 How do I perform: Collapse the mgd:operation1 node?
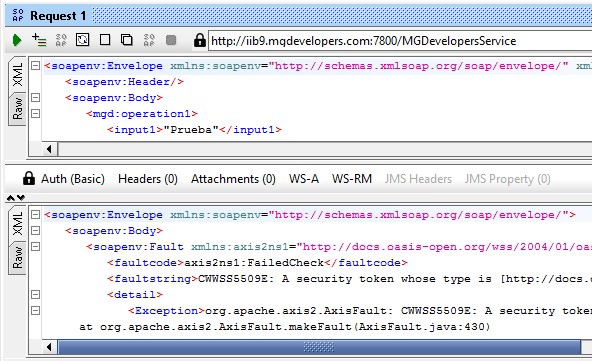click(x=35, y=113)
